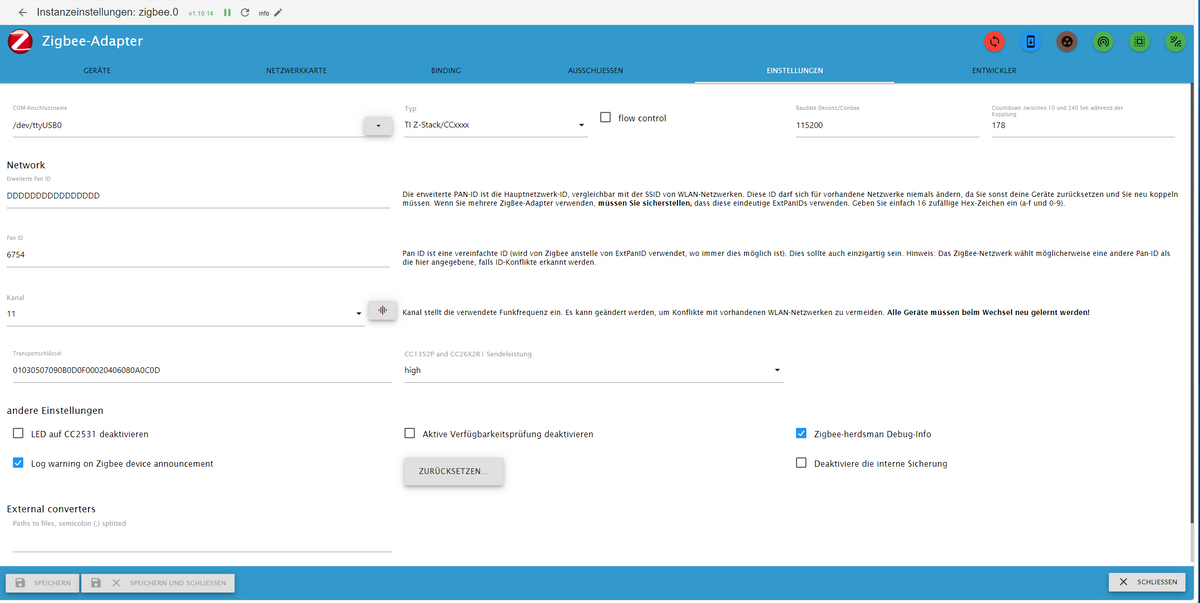Select the Einstellungen tab
This screenshot has height=603, width=1200.
[x=795, y=71]
